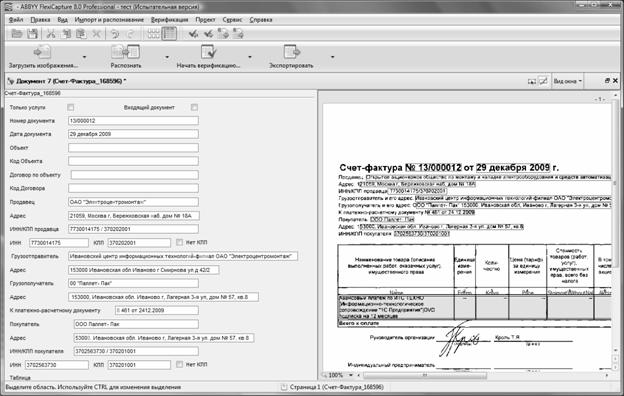The height and width of the screenshot is (396, 624).
Task: Open the 100% zoom level dropdown
Action: 351,375
